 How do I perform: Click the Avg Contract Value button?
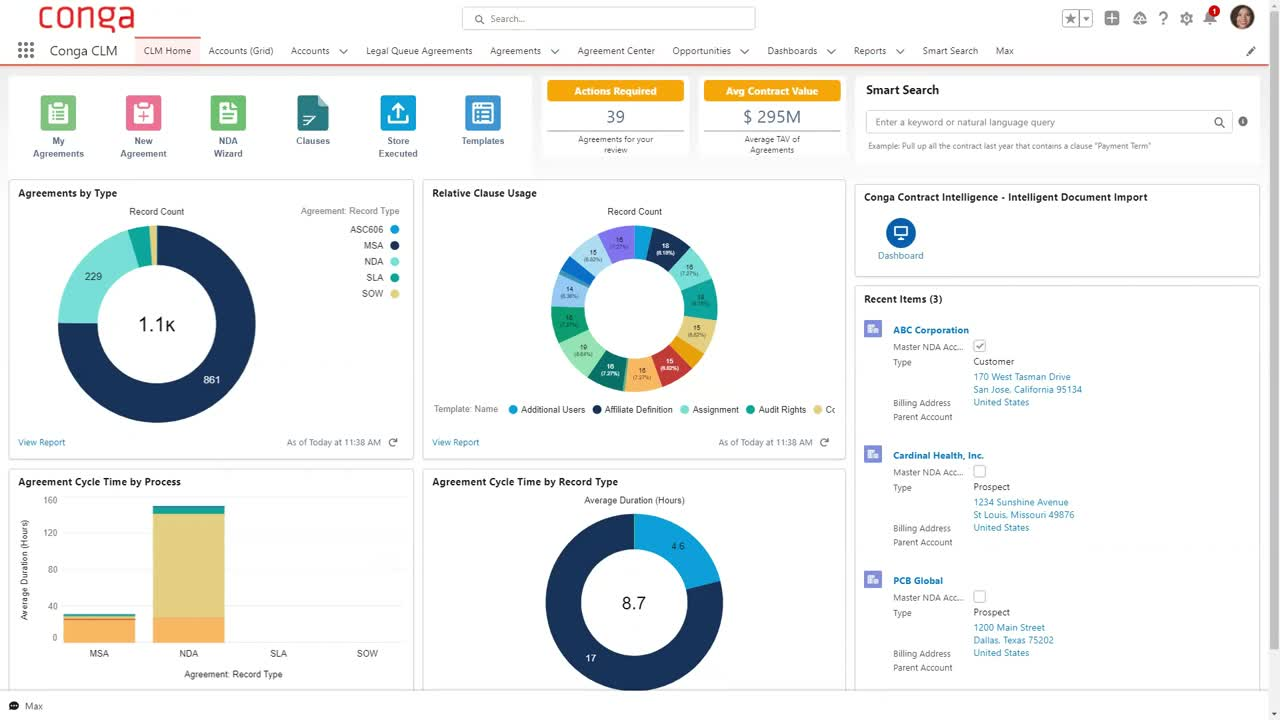click(x=772, y=91)
